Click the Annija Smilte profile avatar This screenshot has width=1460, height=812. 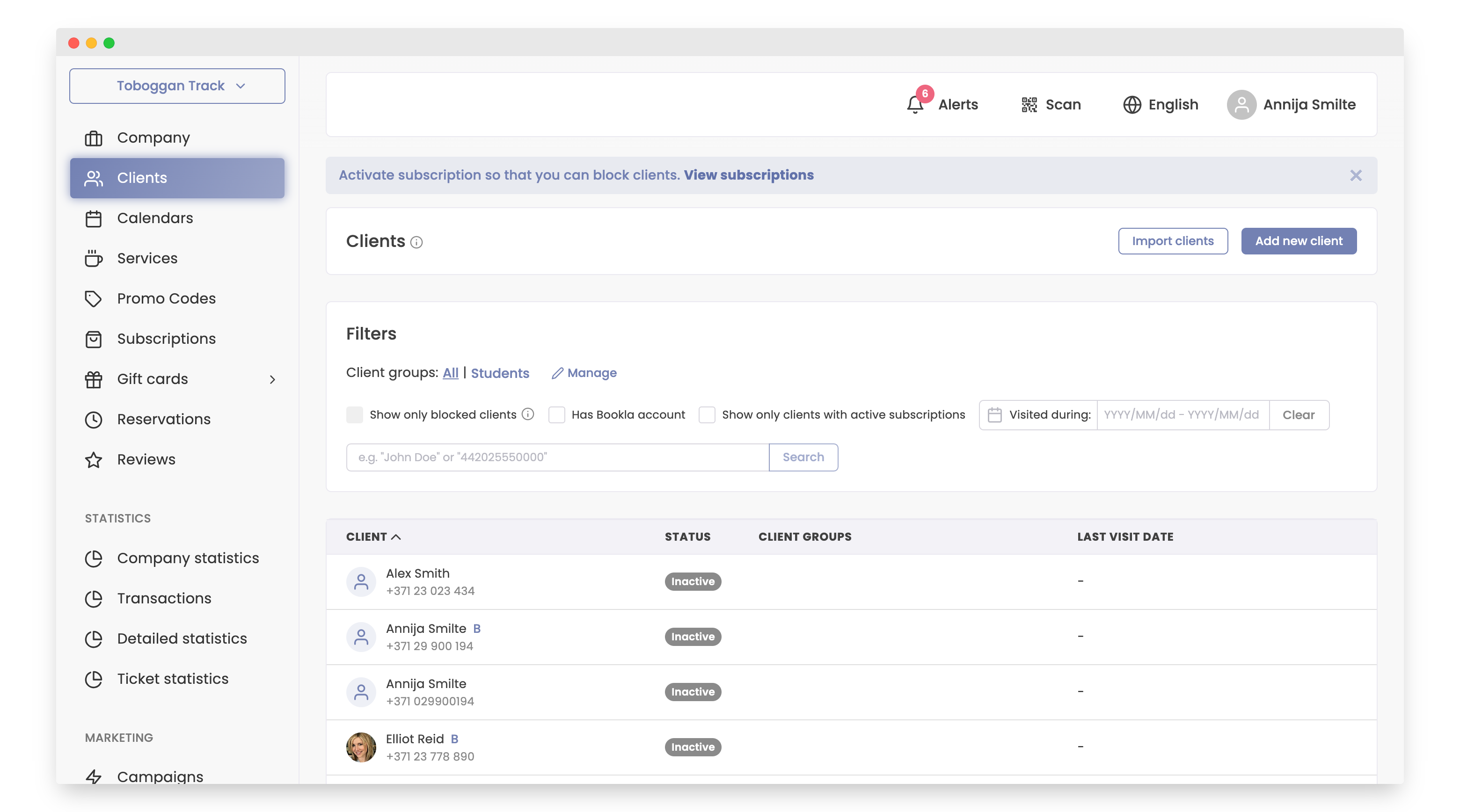click(1241, 105)
